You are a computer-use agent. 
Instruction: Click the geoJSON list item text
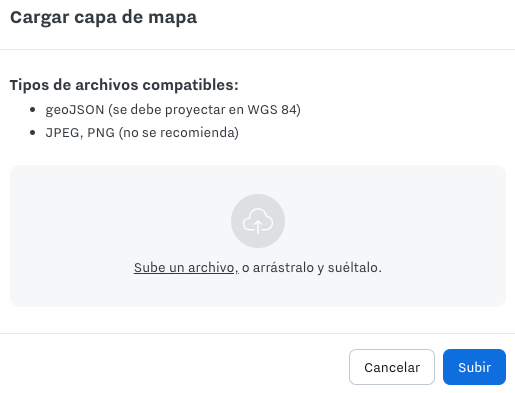coord(173,110)
